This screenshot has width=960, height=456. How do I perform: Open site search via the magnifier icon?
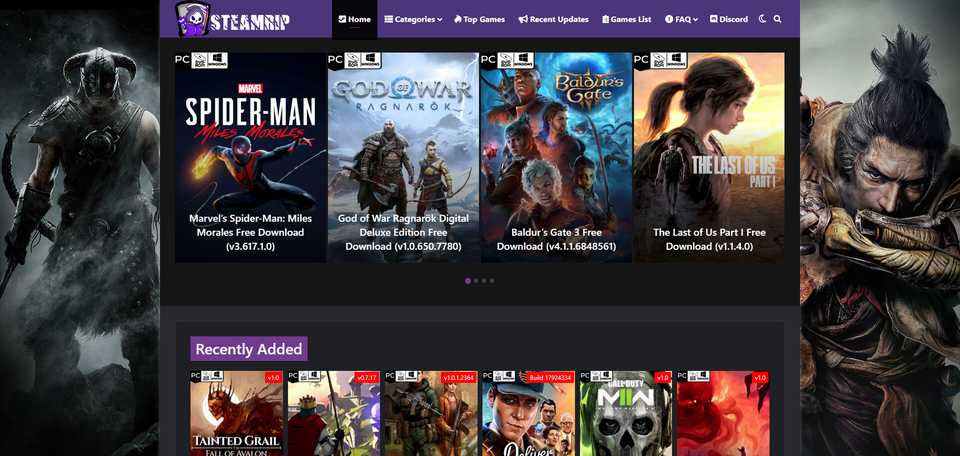(x=778, y=19)
